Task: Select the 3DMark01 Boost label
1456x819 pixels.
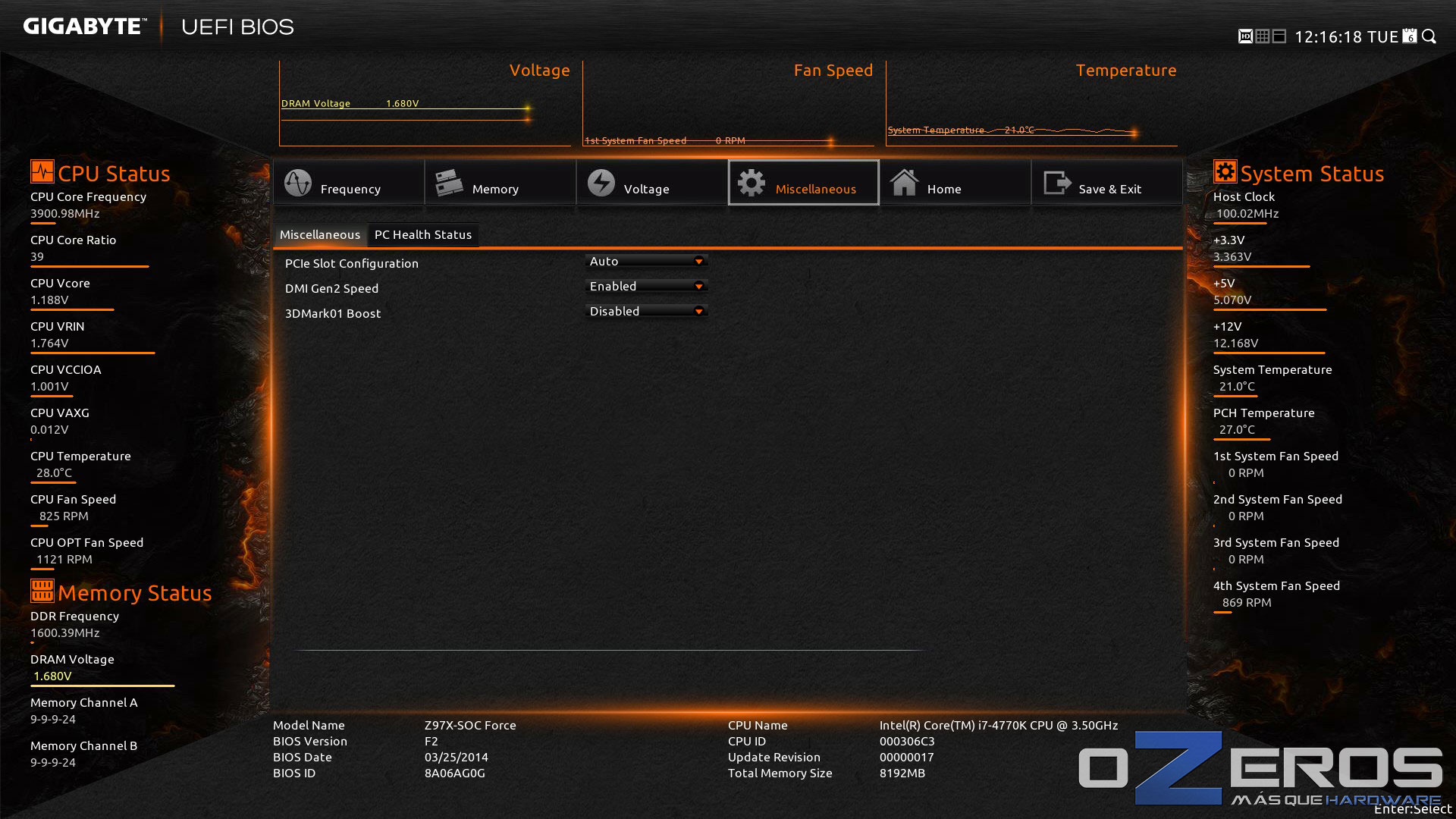Action: [x=333, y=314]
